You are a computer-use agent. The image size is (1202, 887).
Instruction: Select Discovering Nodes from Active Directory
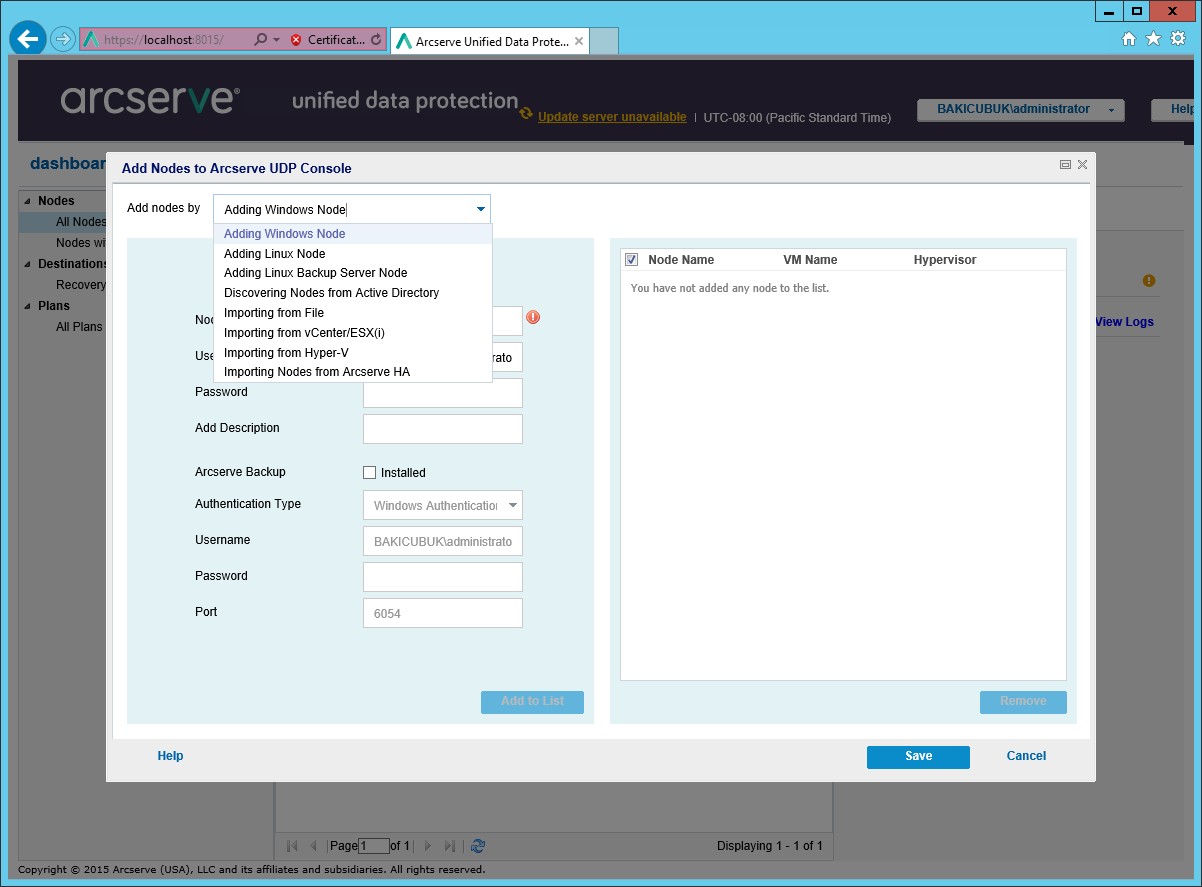[331, 293]
